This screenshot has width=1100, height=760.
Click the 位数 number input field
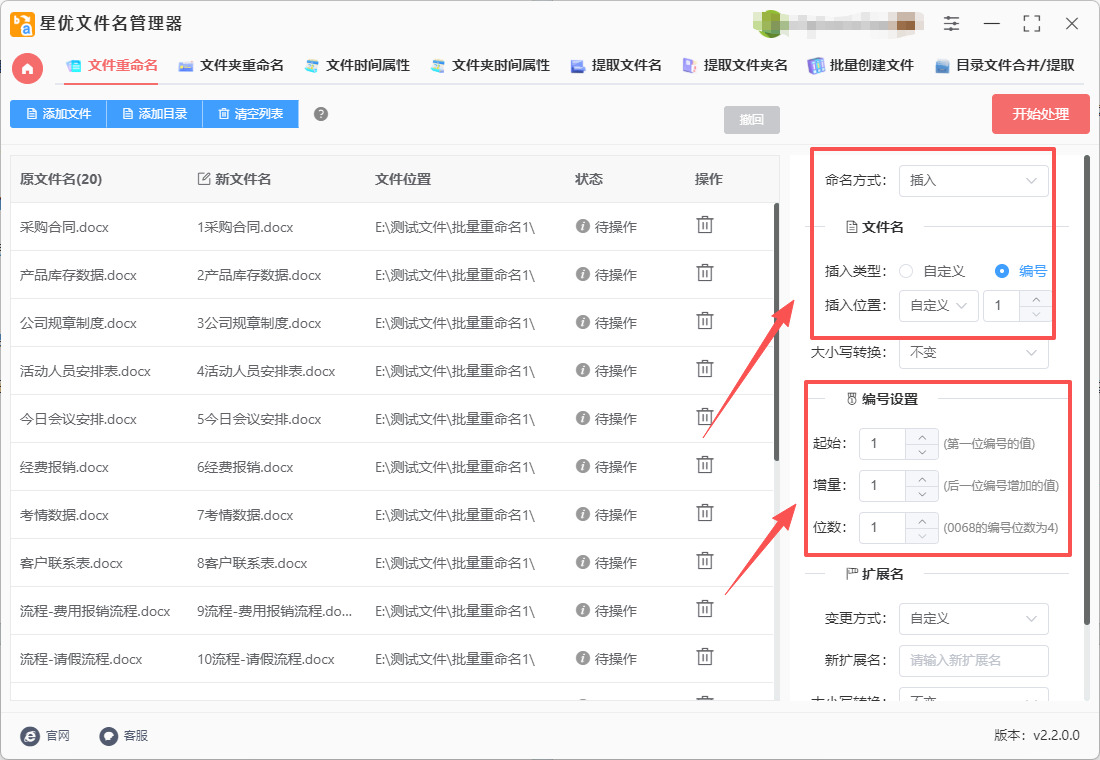(x=883, y=528)
